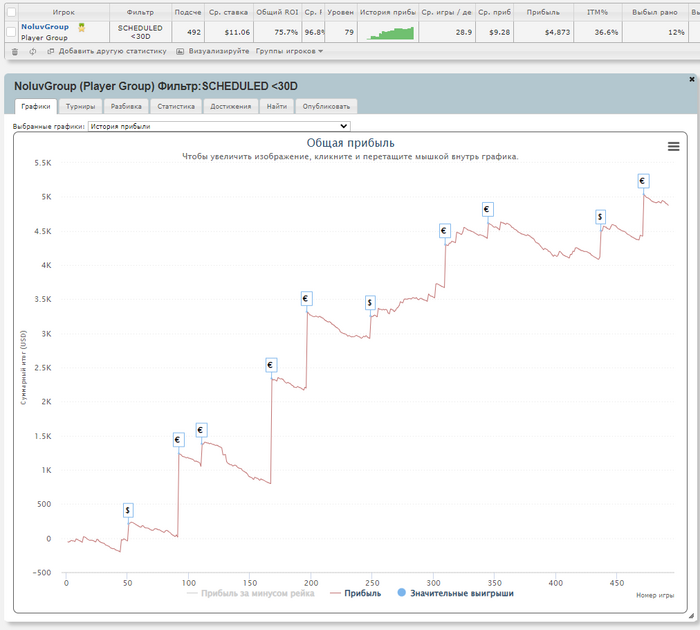
Task: Click the euro win marker near game 110
Action: tap(201, 430)
